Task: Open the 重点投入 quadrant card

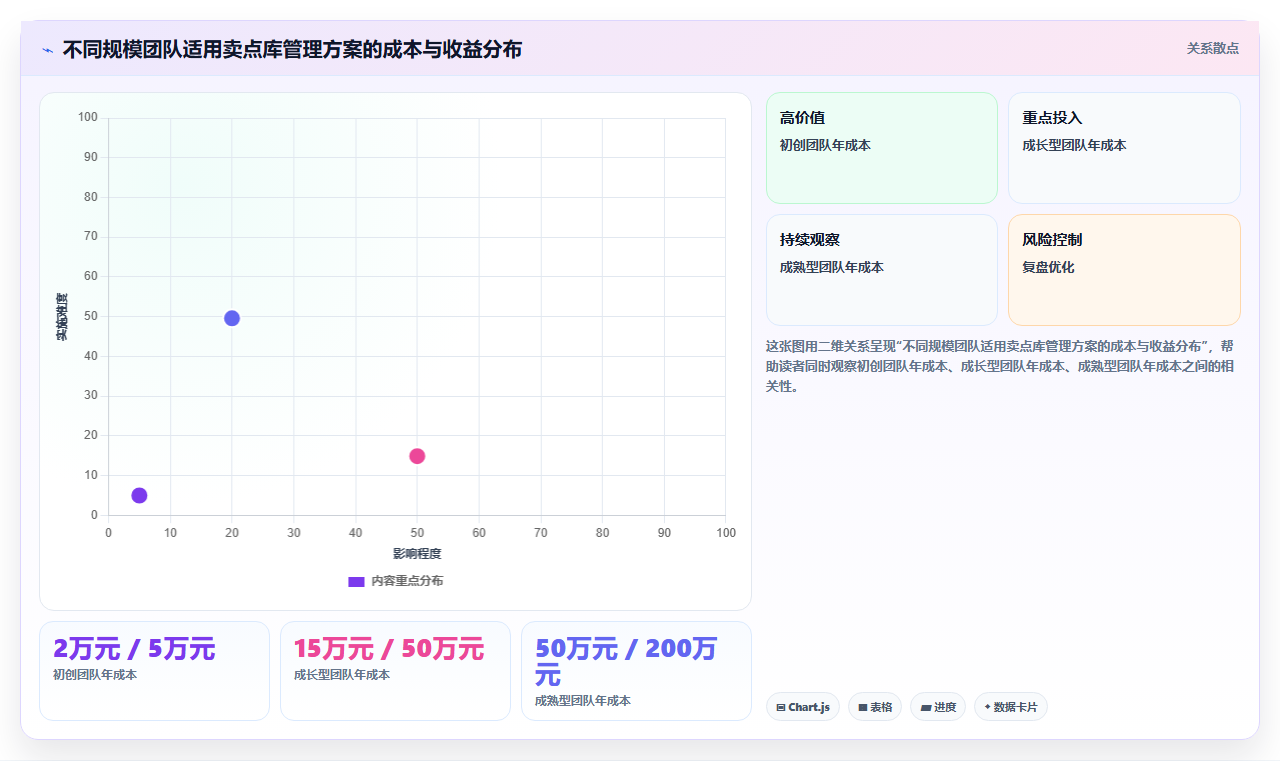Action: pos(1124,148)
